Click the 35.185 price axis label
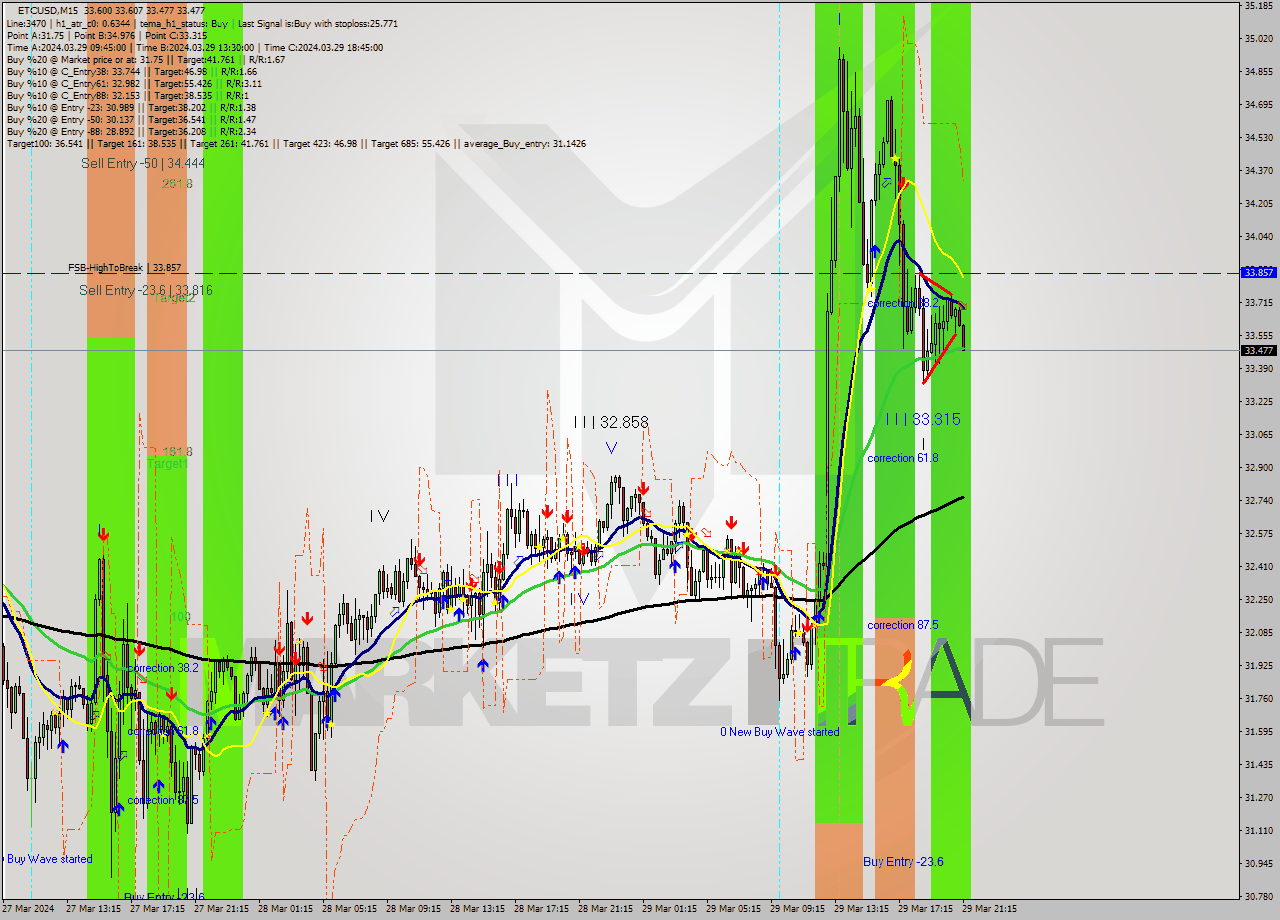 (1258, 6)
